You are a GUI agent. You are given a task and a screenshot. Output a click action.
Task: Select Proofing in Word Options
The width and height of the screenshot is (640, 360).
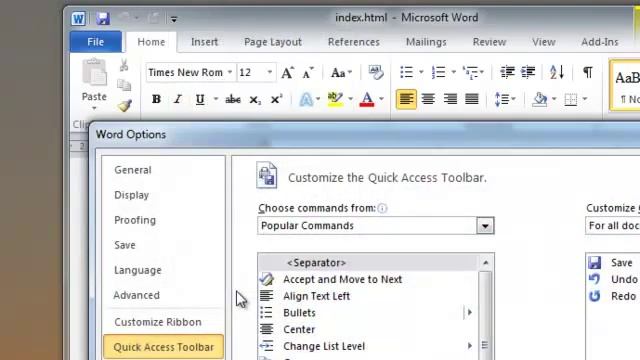pos(135,220)
